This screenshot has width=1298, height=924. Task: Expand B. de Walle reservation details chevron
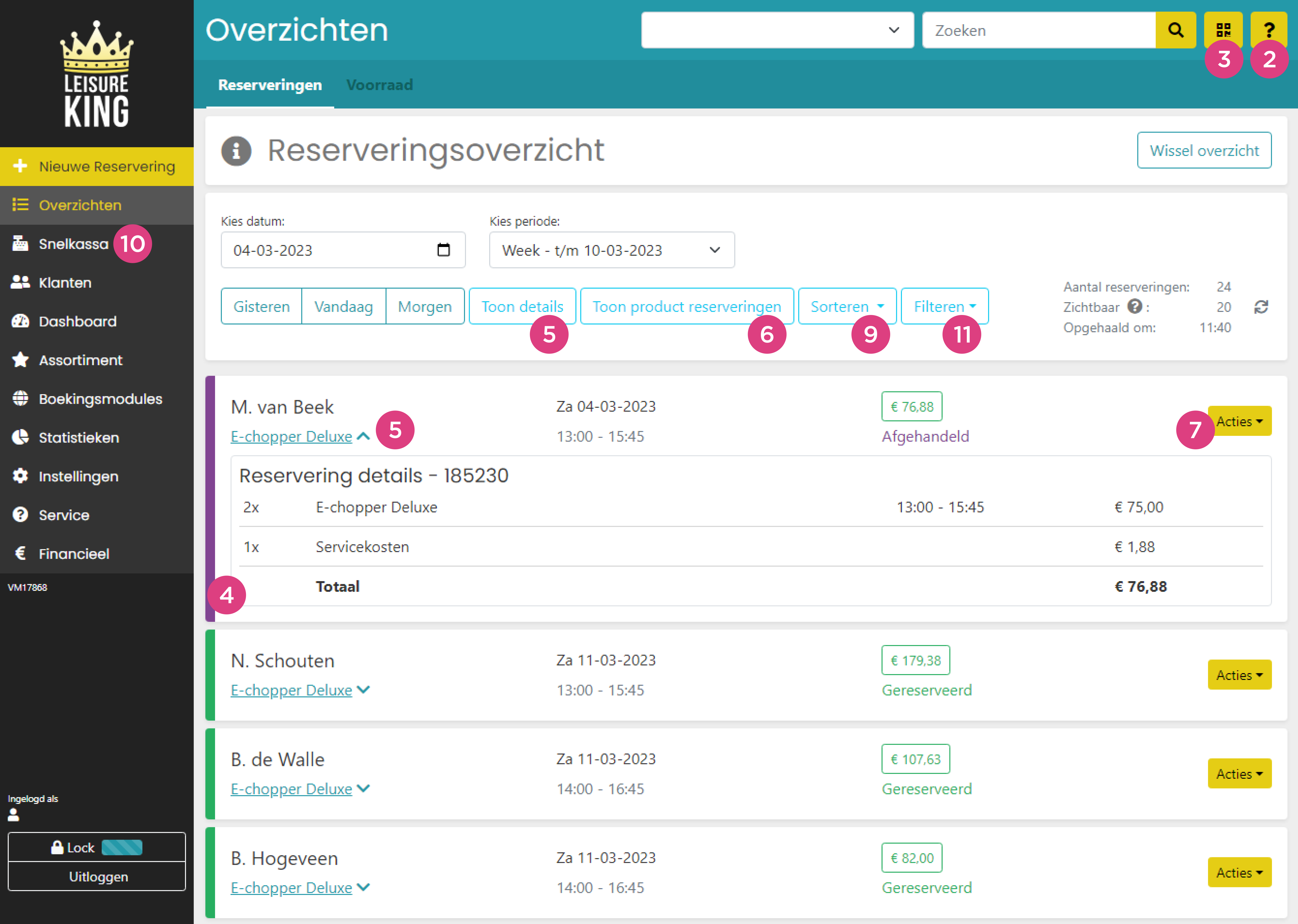[363, 788]
